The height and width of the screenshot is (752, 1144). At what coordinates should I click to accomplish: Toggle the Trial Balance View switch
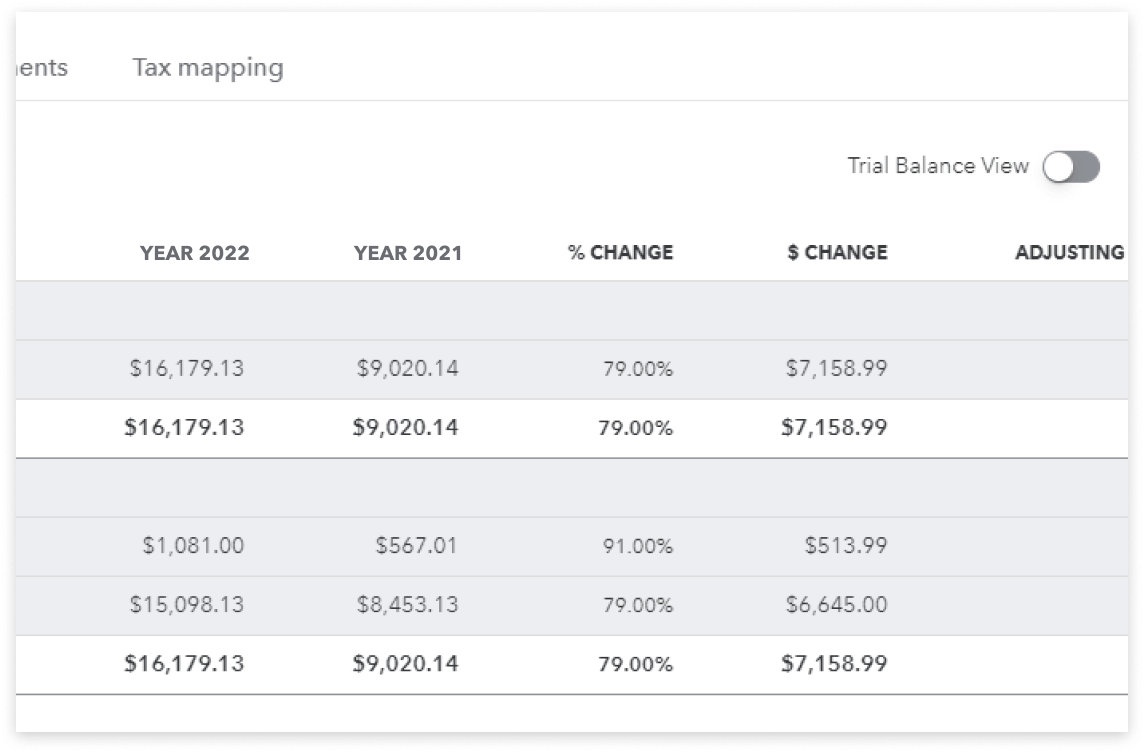click(1070, 167)
